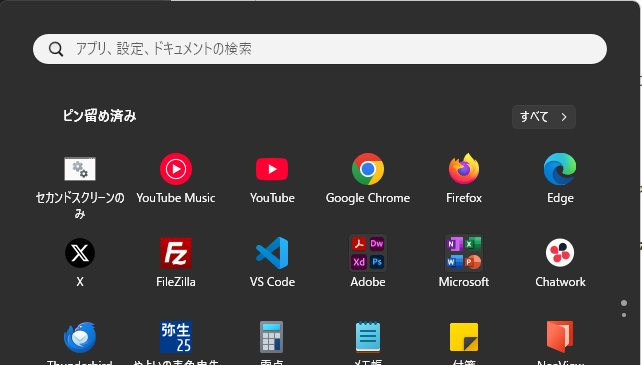Open the orange NeeView app icon

[560, 337]
